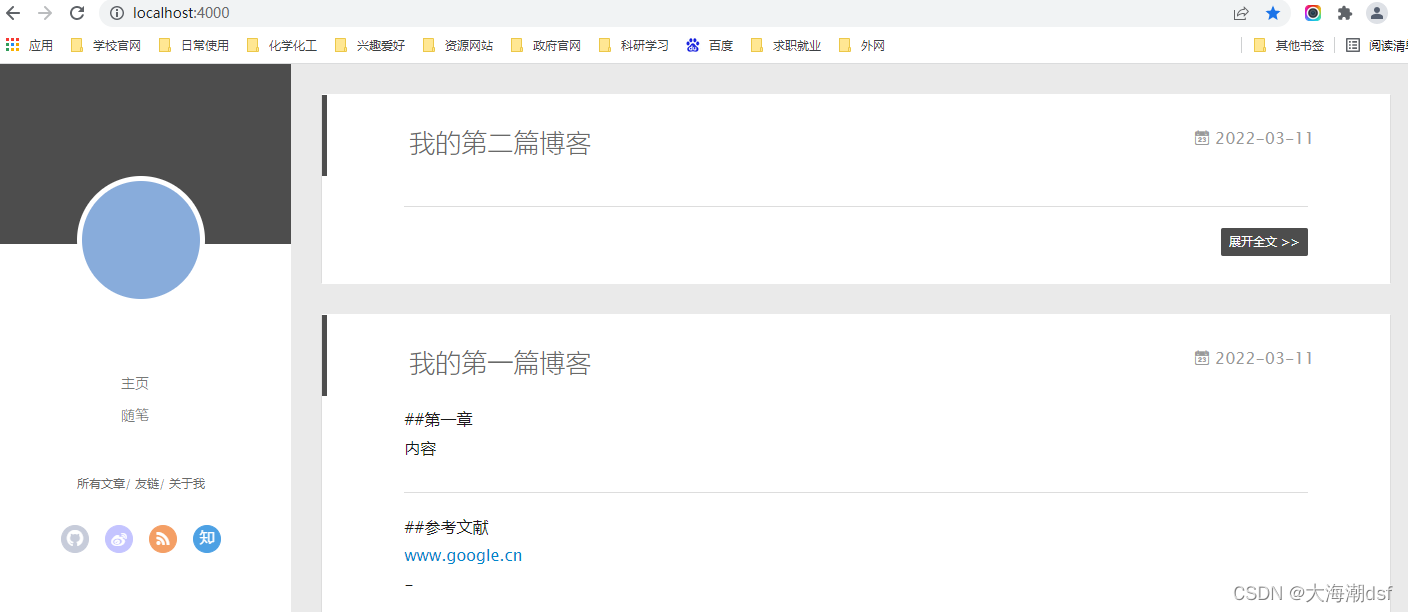Screen dimensions: 1408x612
Task: Click the round blue avatar image
Action: tap(140, 240)
